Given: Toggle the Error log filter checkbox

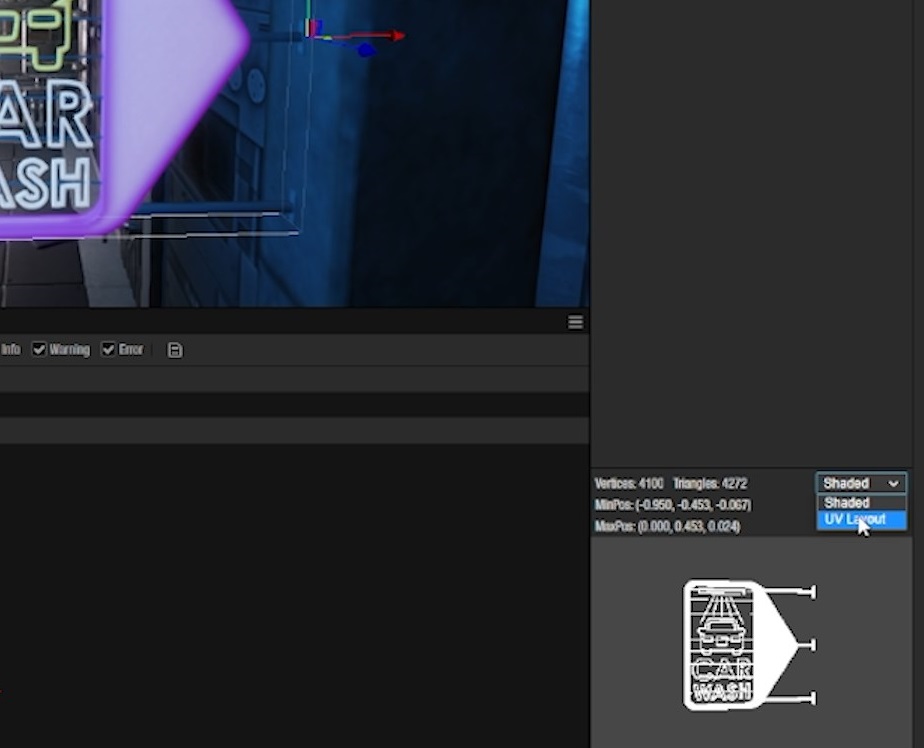Looking at the screenshot, I should point(108,350).
